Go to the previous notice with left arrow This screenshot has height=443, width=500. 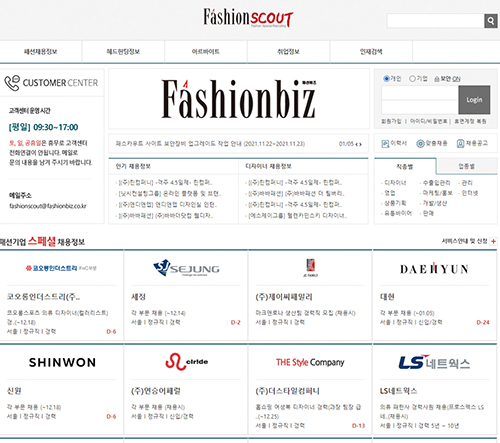pos(356,144)
